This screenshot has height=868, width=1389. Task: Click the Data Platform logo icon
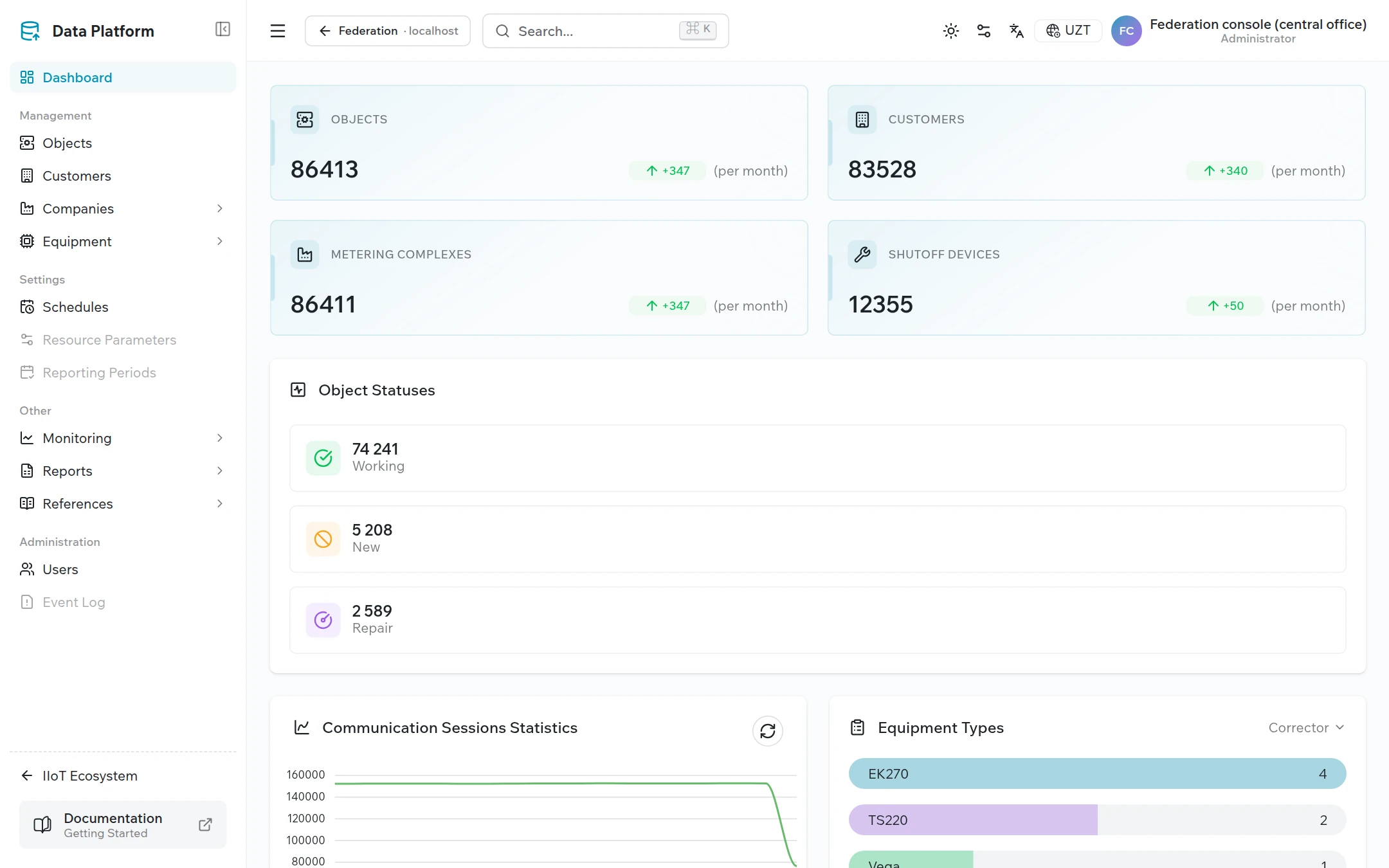(x=30, y=31)
